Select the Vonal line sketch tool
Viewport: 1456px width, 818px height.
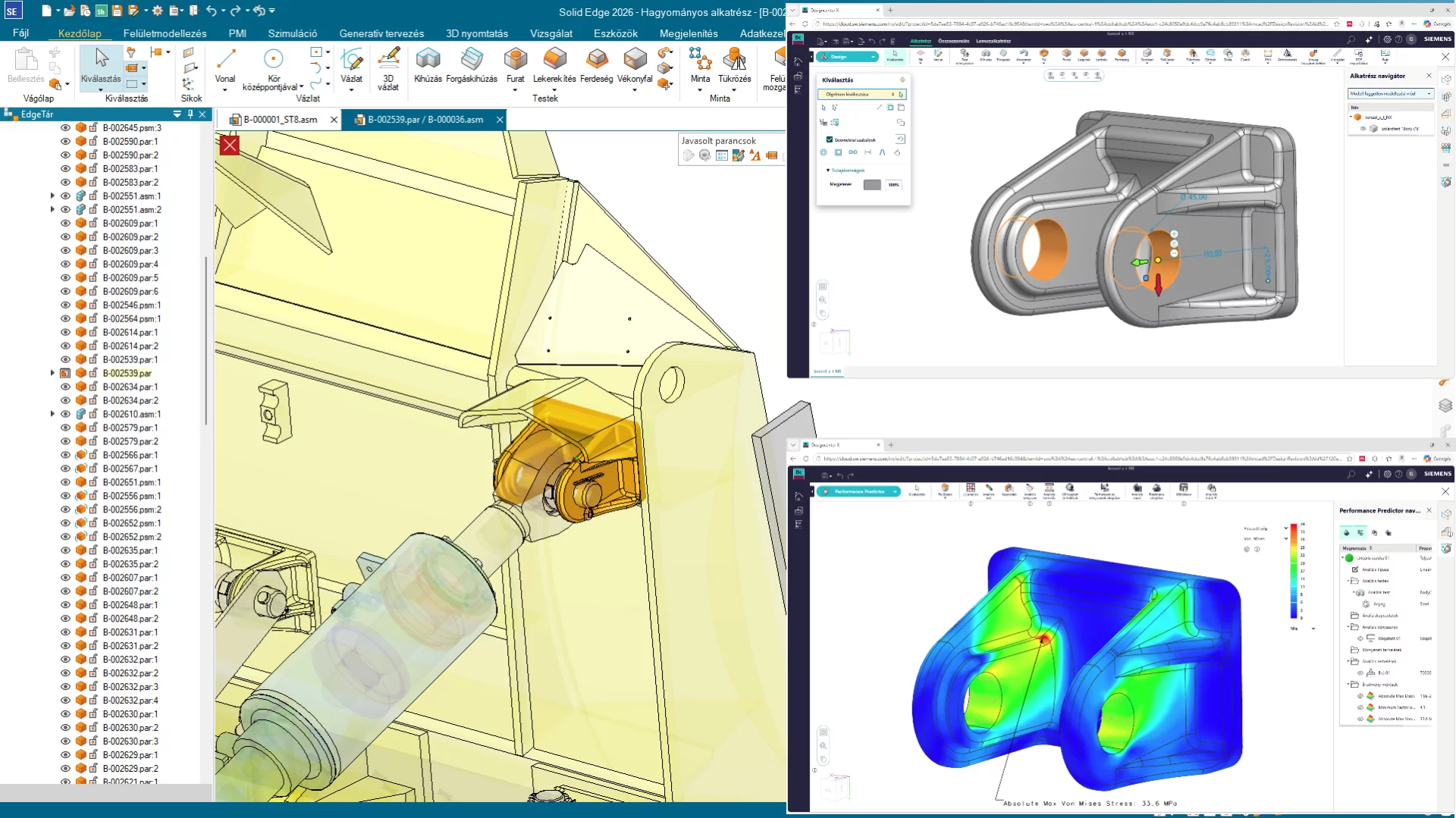(x=225, y=65)
